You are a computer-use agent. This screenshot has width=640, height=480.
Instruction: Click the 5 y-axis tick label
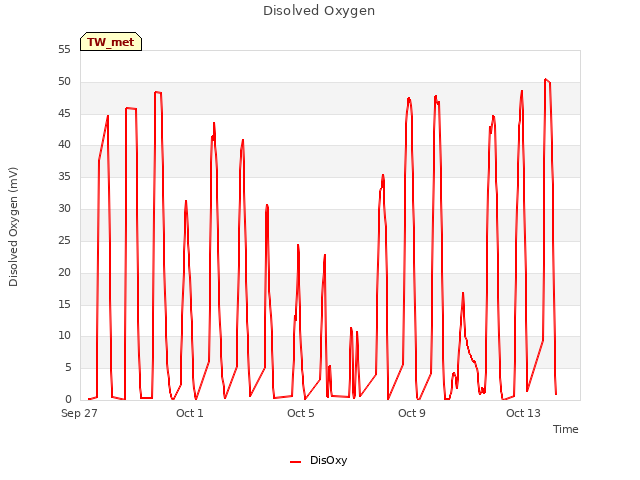[x=68, y=368]
